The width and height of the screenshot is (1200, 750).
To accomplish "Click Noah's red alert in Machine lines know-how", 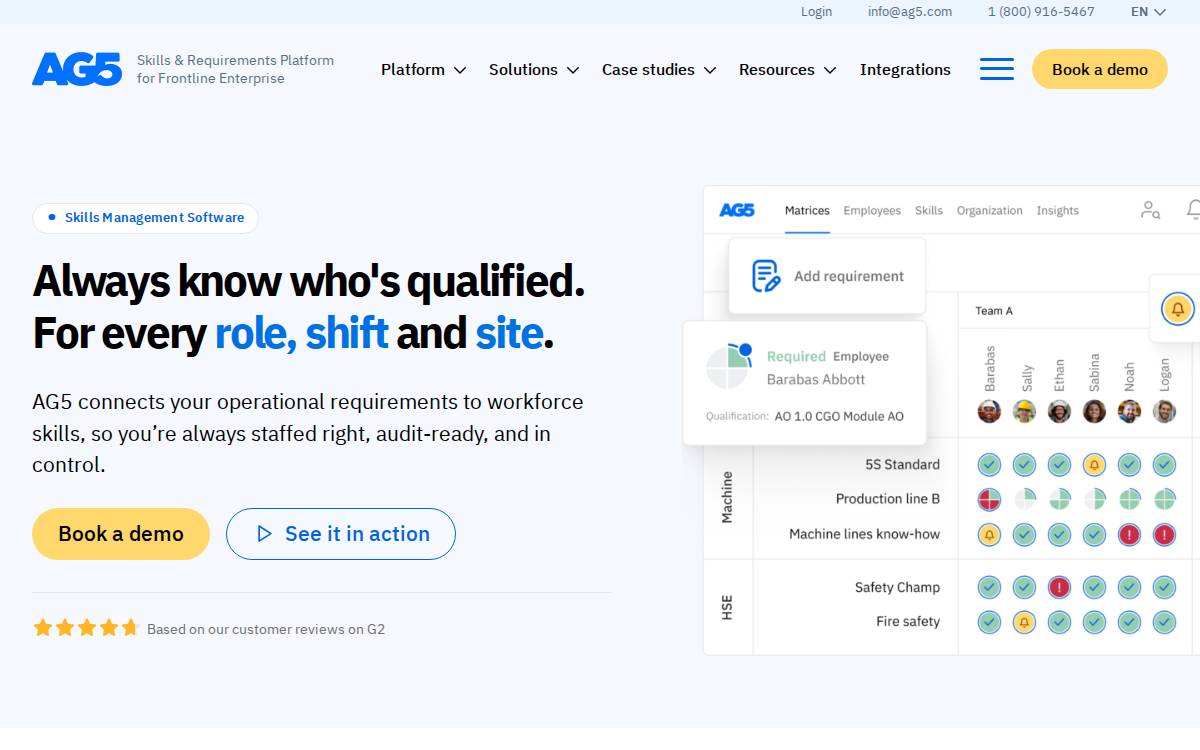I will tap(1129, 534).
